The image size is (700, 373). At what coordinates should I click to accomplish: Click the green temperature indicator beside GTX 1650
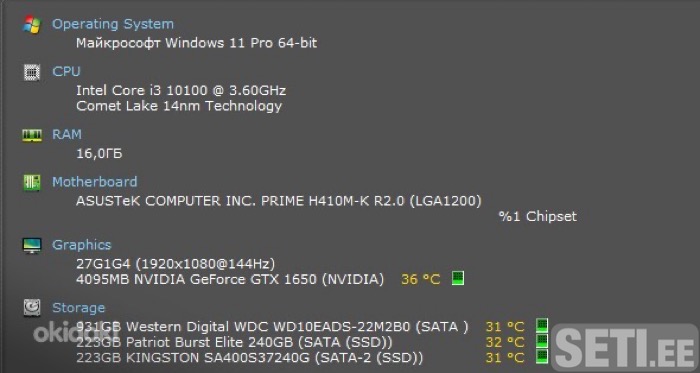pyautogui.click(x=458, y=278)
